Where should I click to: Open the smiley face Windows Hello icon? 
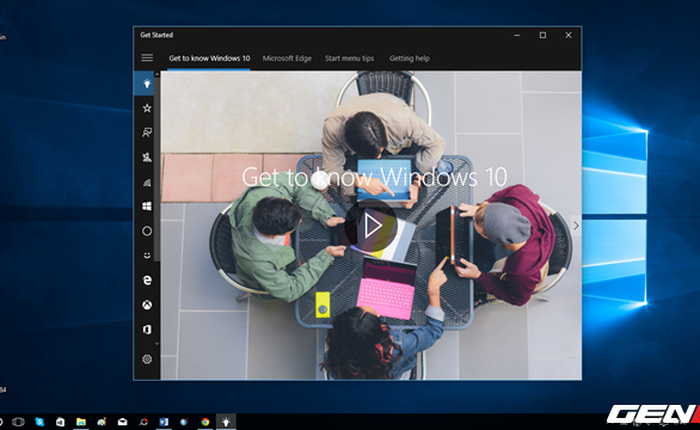point(147,255)
